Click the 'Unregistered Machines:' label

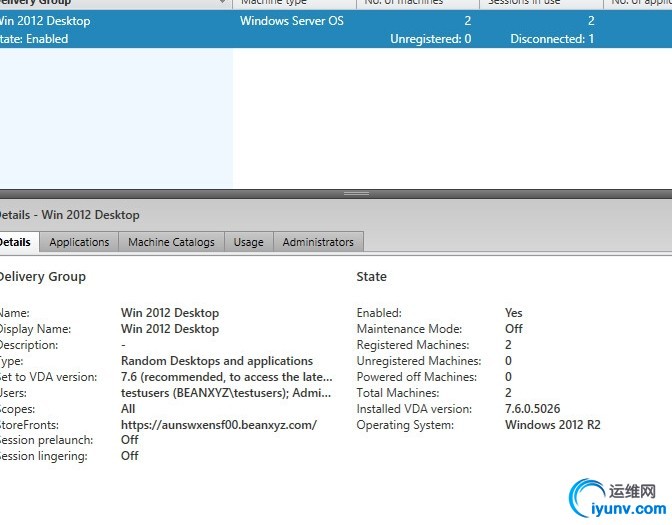[x=419, y=361]
